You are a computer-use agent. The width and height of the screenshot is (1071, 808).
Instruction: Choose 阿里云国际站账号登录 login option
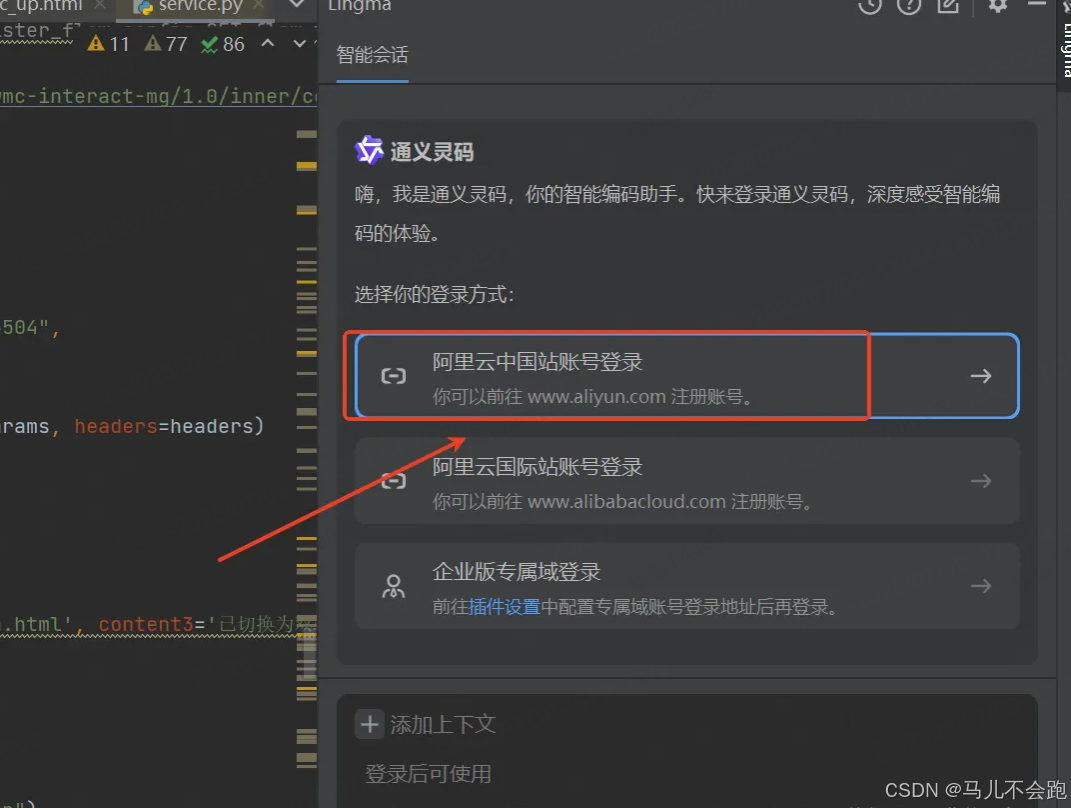coord(687,481)
